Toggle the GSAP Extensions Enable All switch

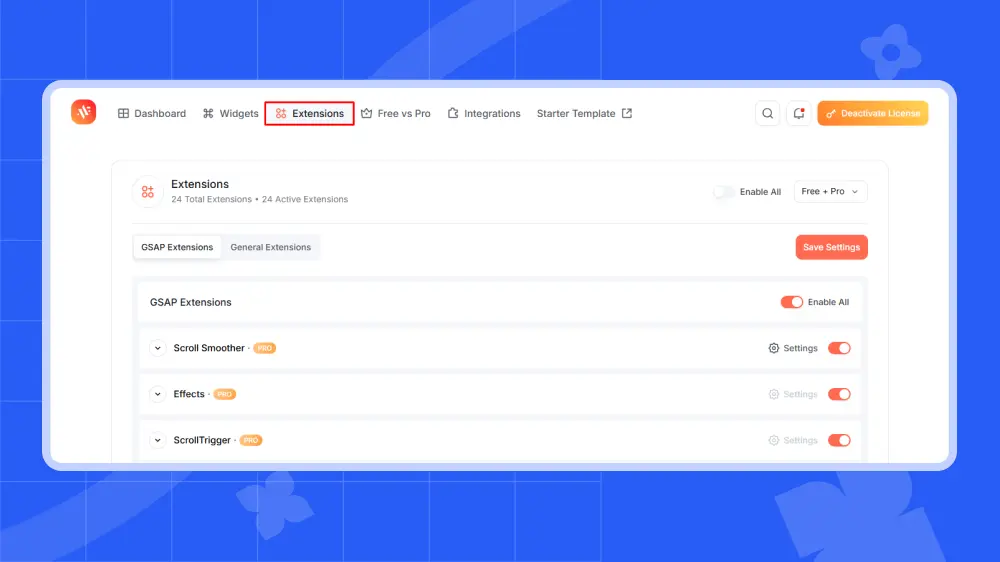[791, 302]
